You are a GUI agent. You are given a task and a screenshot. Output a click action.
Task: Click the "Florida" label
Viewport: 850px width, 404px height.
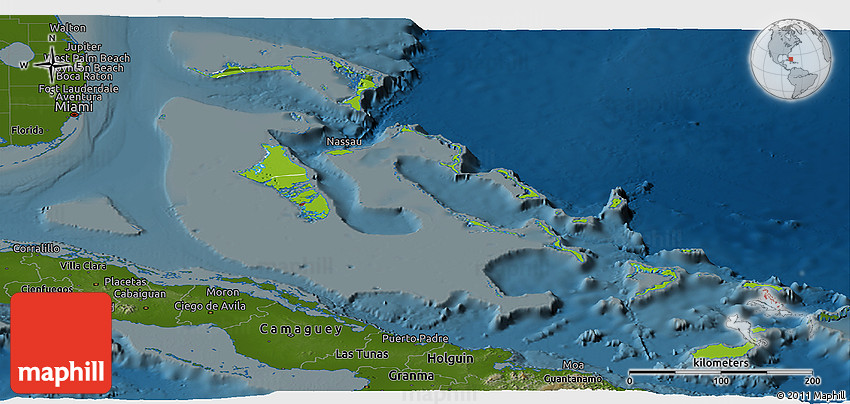pyautogui.click(x=27, y=131)
